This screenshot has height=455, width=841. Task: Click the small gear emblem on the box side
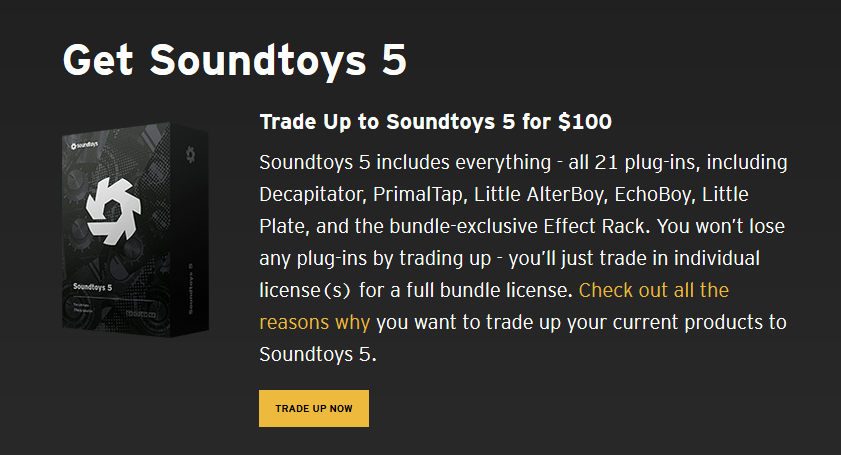click(190, 154)
